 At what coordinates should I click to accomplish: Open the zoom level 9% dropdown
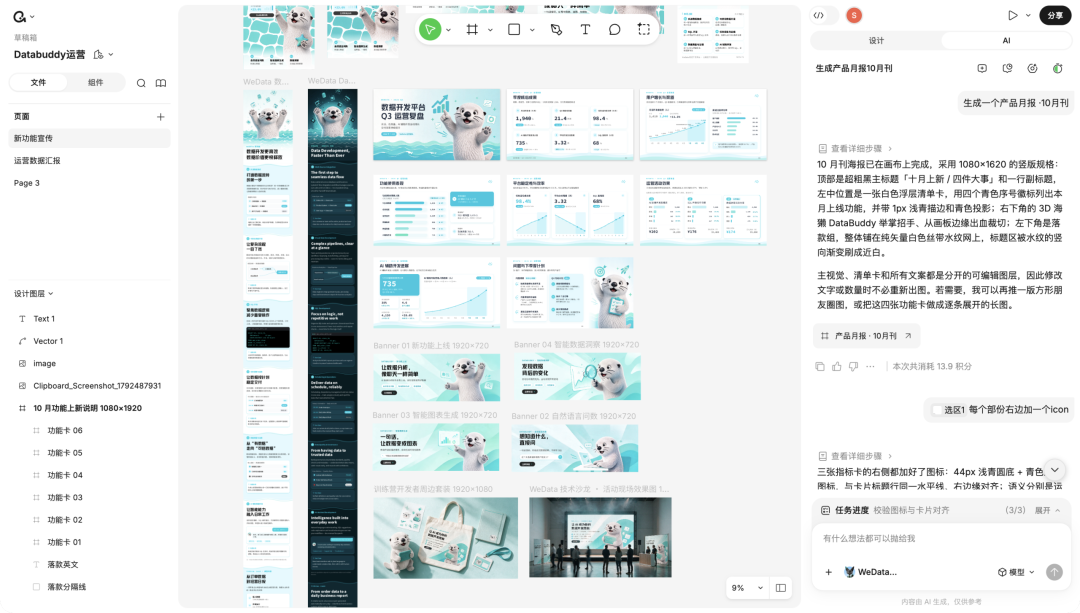click(x=747, y=588)
